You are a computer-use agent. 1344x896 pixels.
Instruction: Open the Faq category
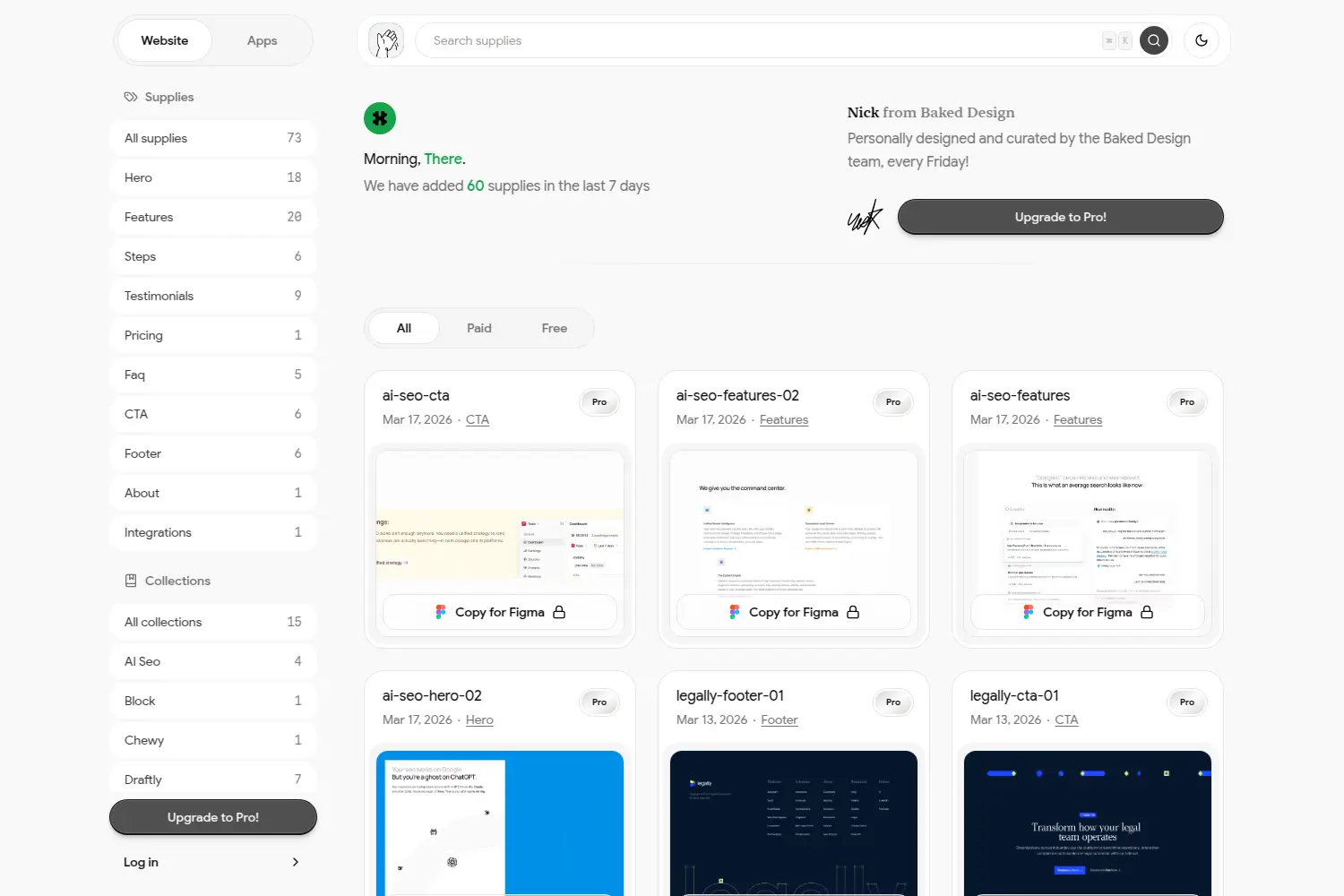(x=213, y=375)
